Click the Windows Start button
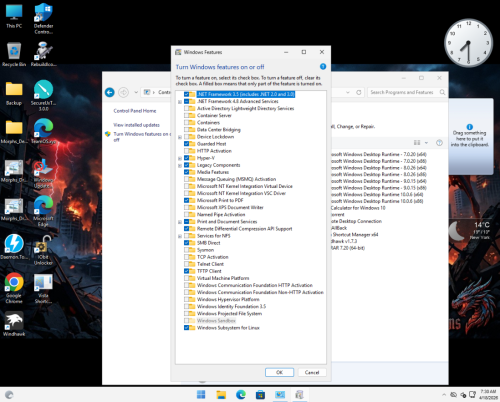This screenshot has height=402, width=500. coord(201,395)
